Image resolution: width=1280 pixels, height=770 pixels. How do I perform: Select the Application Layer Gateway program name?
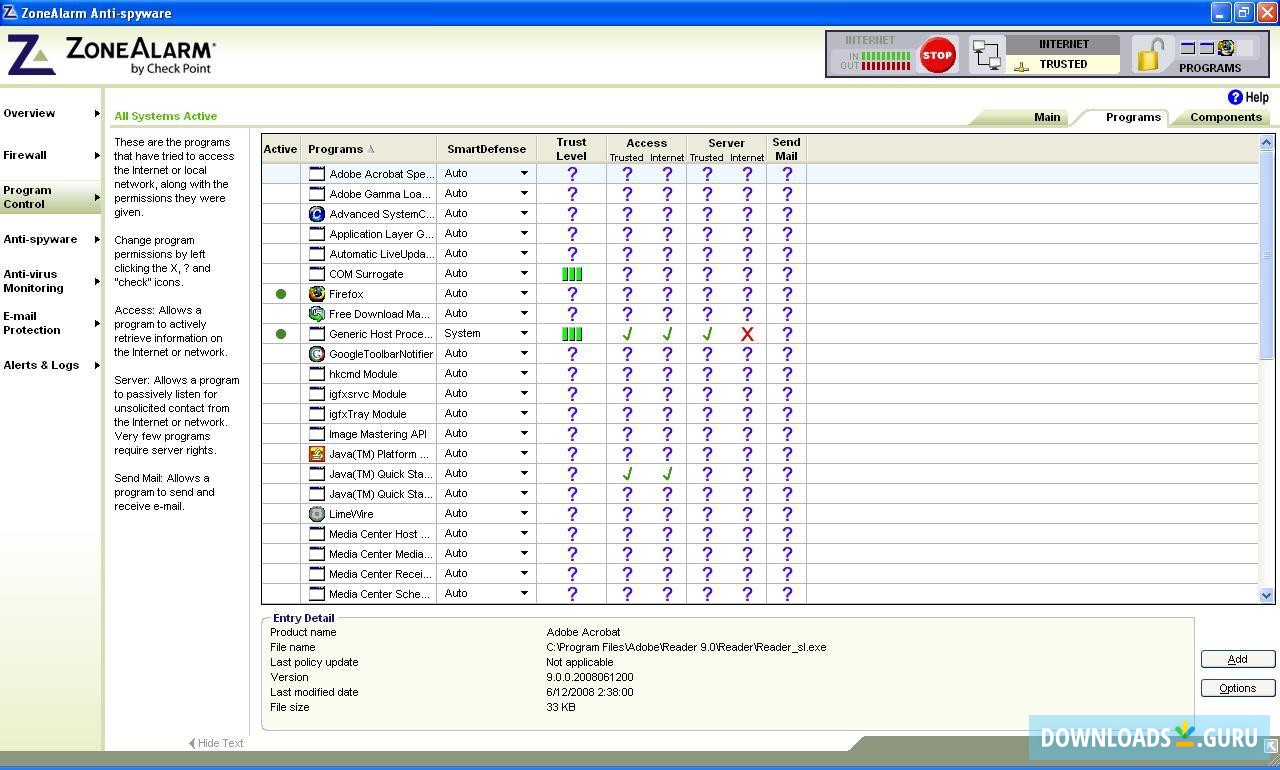coord(381,234)
